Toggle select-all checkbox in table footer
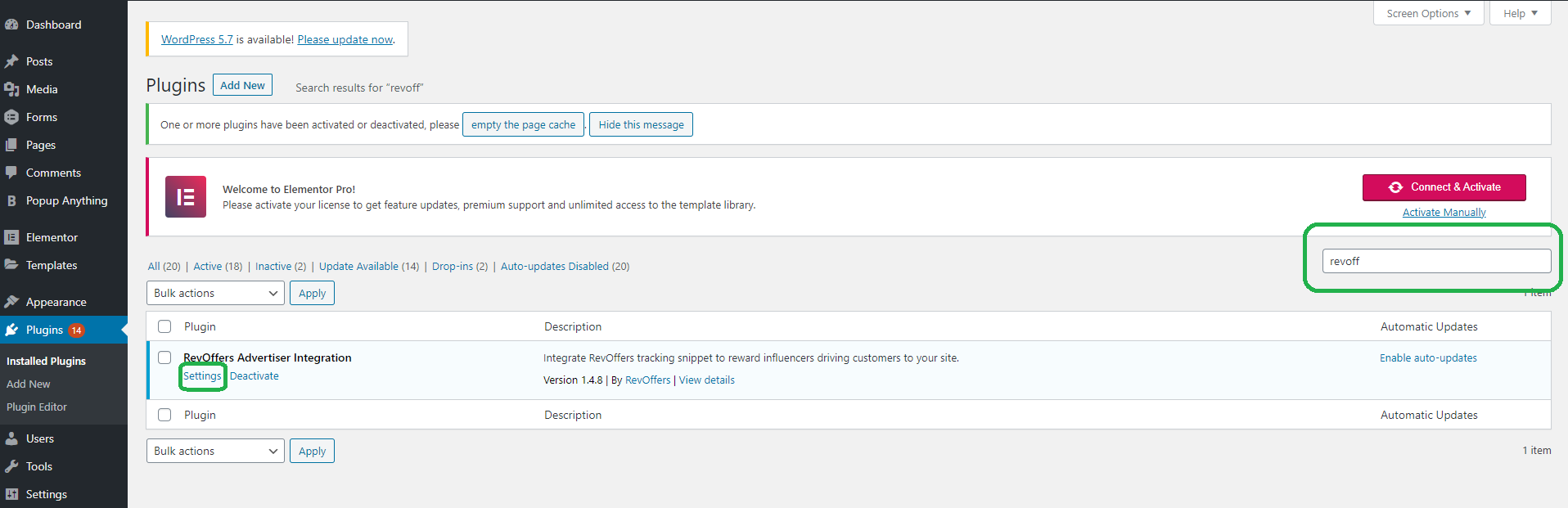The height and width of the screenshot is (508, 1568). click(x=164, y=415)
